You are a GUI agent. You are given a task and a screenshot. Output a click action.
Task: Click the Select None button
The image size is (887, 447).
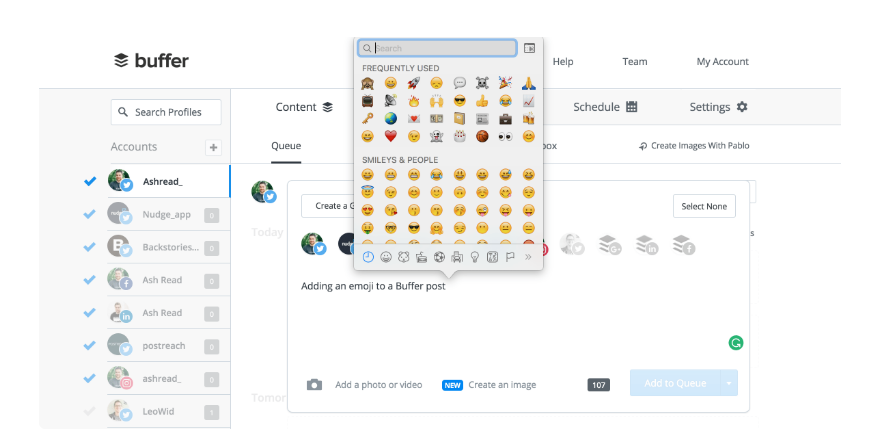coord(704,207)
